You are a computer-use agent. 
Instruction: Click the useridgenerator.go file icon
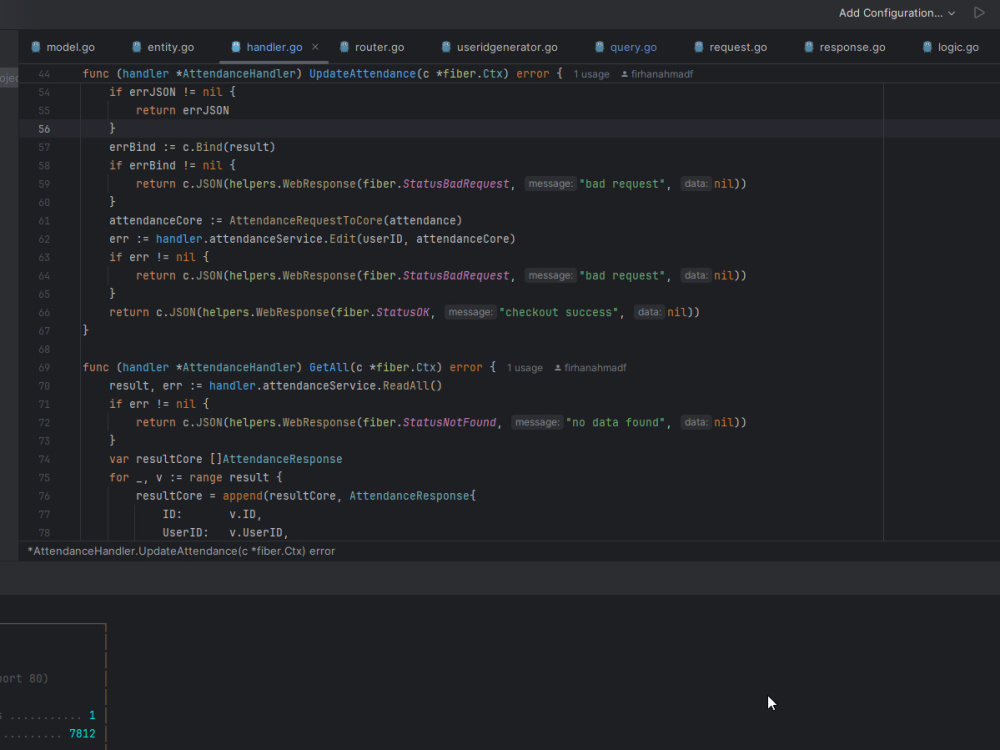tap(446, 47)
